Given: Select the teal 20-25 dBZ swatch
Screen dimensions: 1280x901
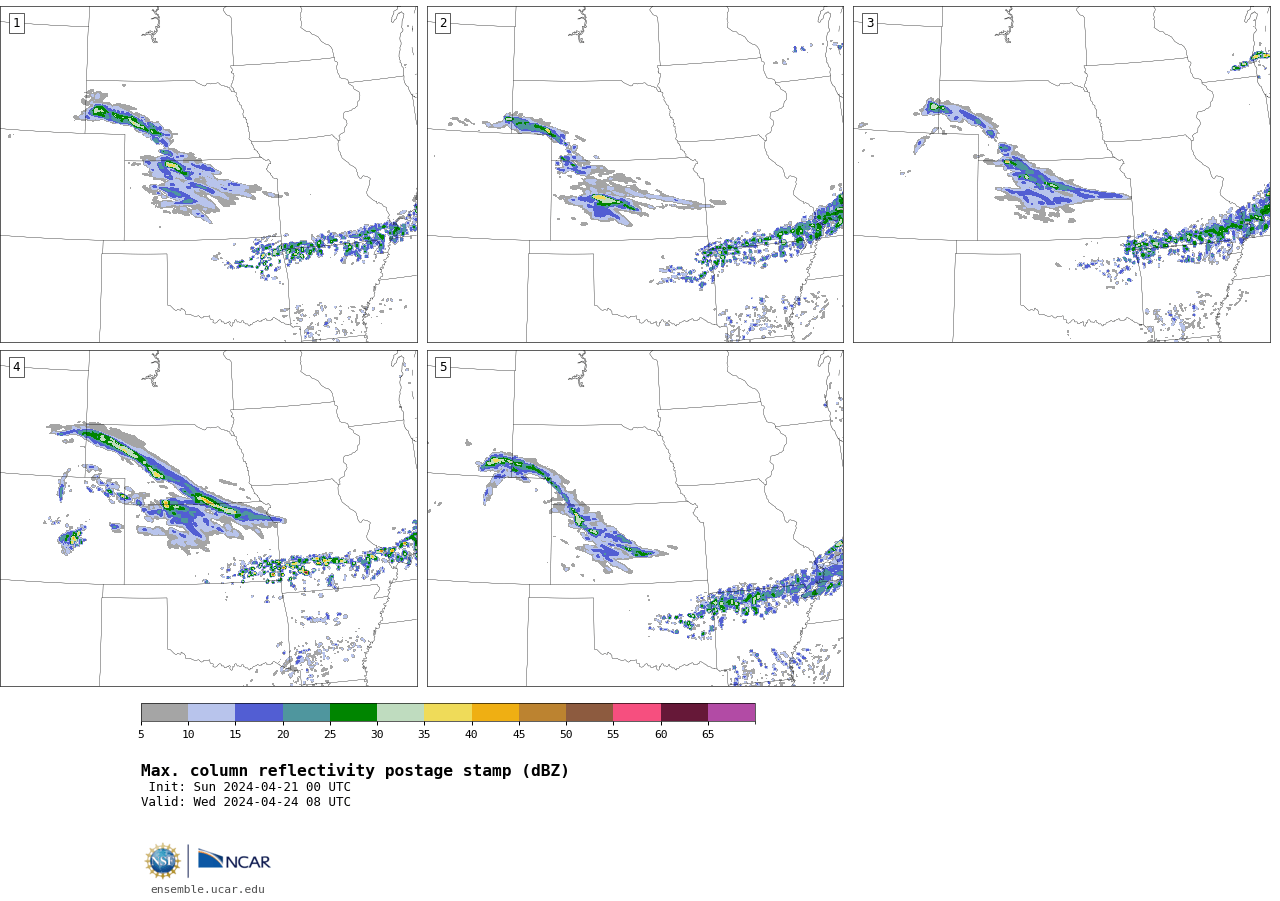Looking at the screenshot, I should point(306,712).
